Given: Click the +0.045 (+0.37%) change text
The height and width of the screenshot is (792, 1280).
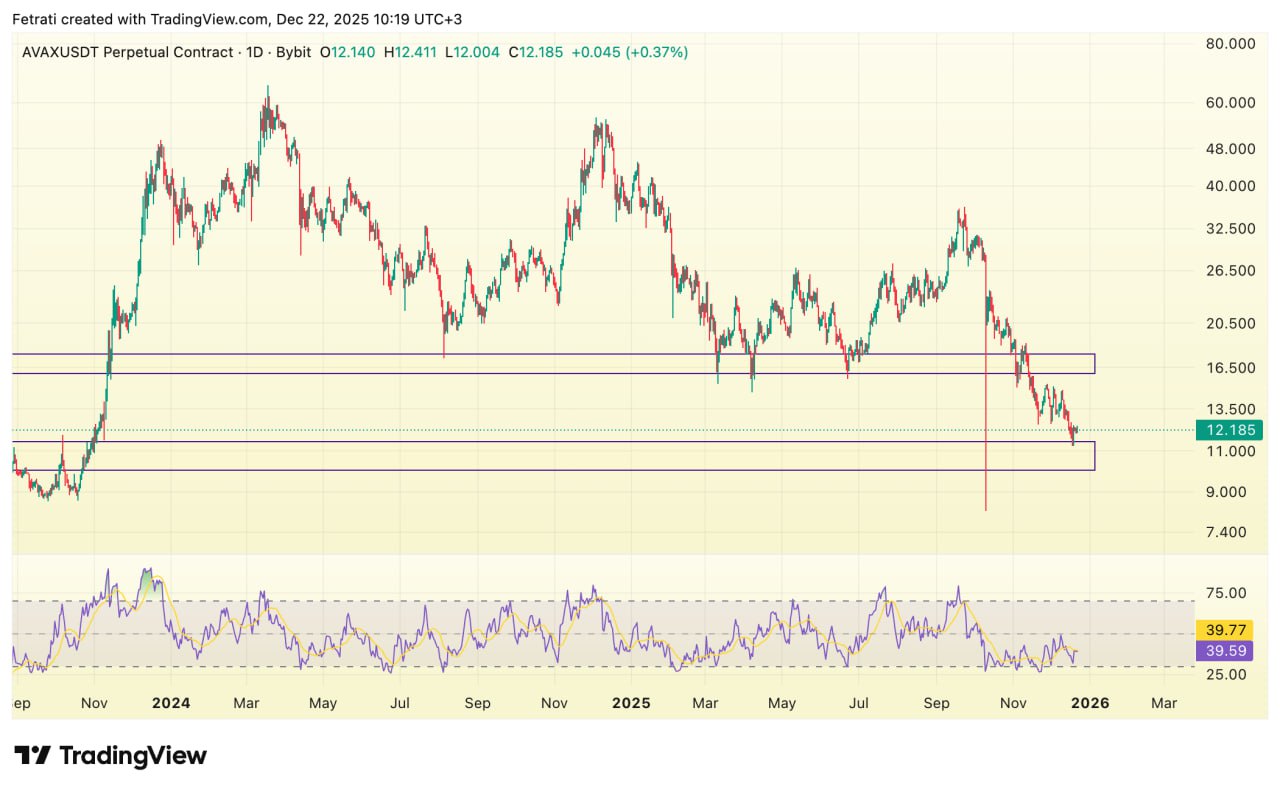Looking at the screenshot, I should pos(629,52).
